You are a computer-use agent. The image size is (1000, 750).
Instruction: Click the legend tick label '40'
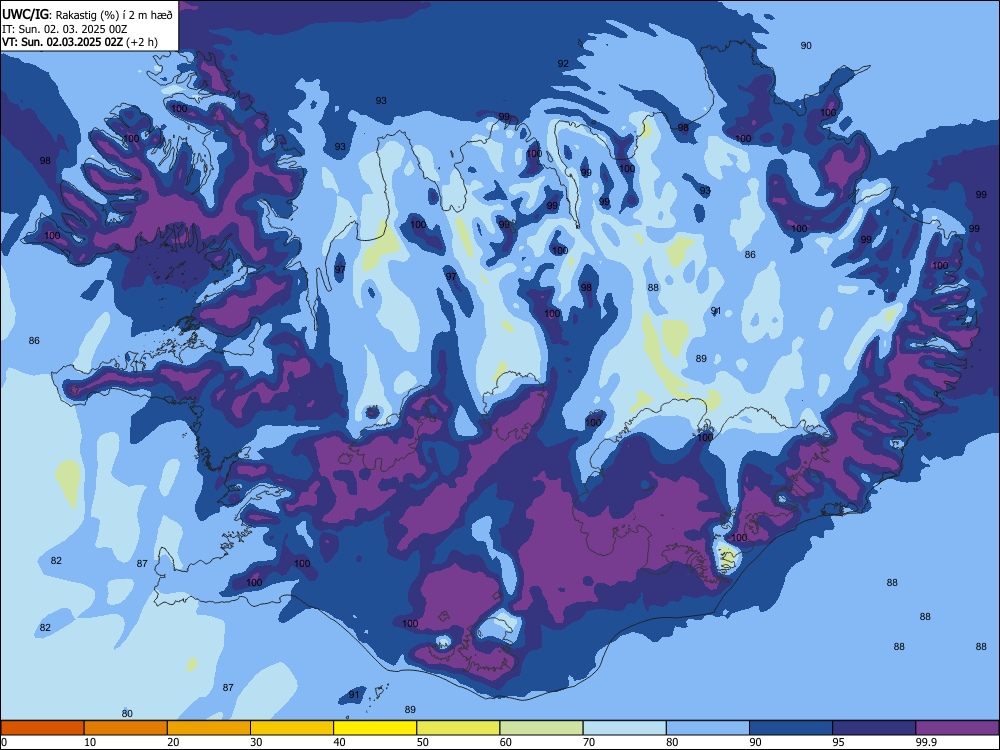pos(340,742)
